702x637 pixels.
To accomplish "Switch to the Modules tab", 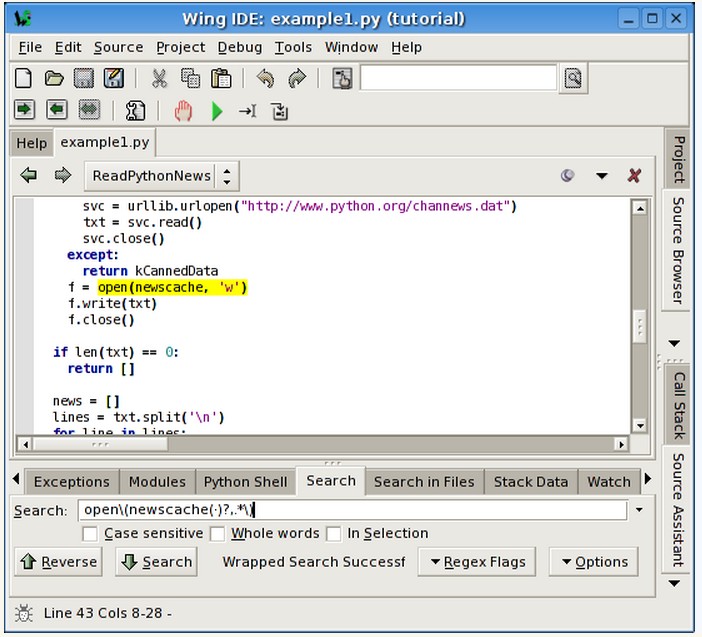I will coord(157,482).
